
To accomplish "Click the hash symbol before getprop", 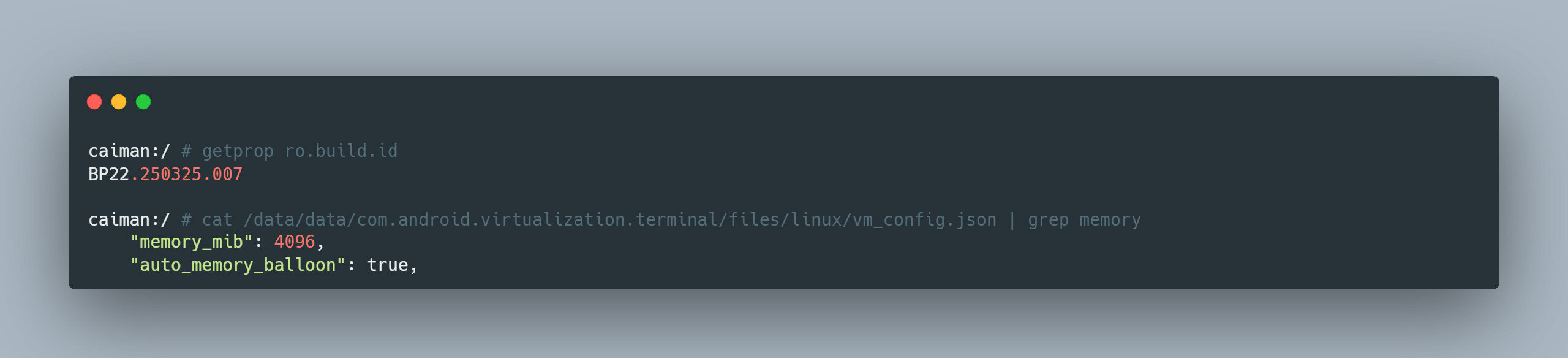I will click(x=186, y=151).
